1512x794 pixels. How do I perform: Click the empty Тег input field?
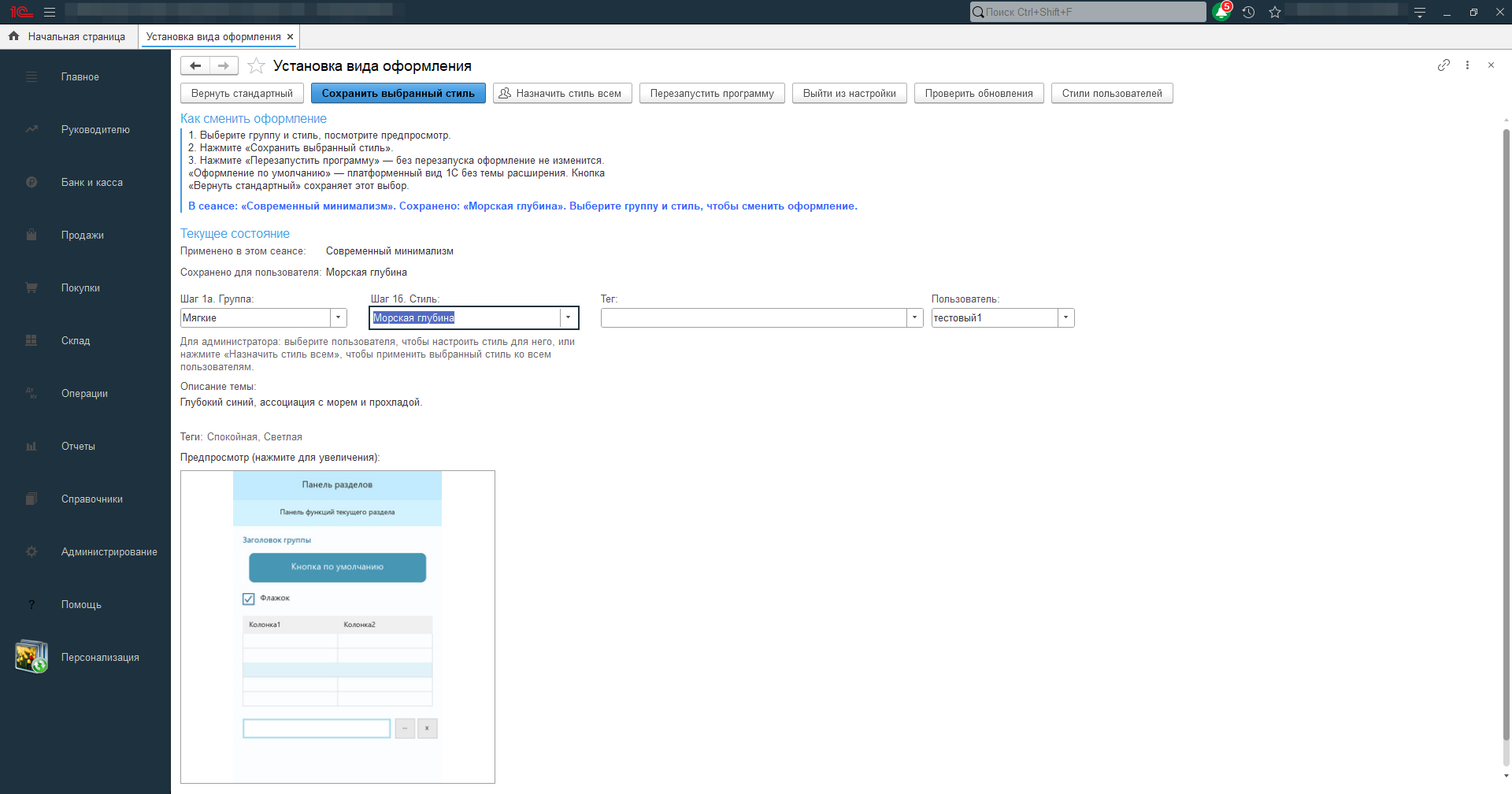point(754,318)
